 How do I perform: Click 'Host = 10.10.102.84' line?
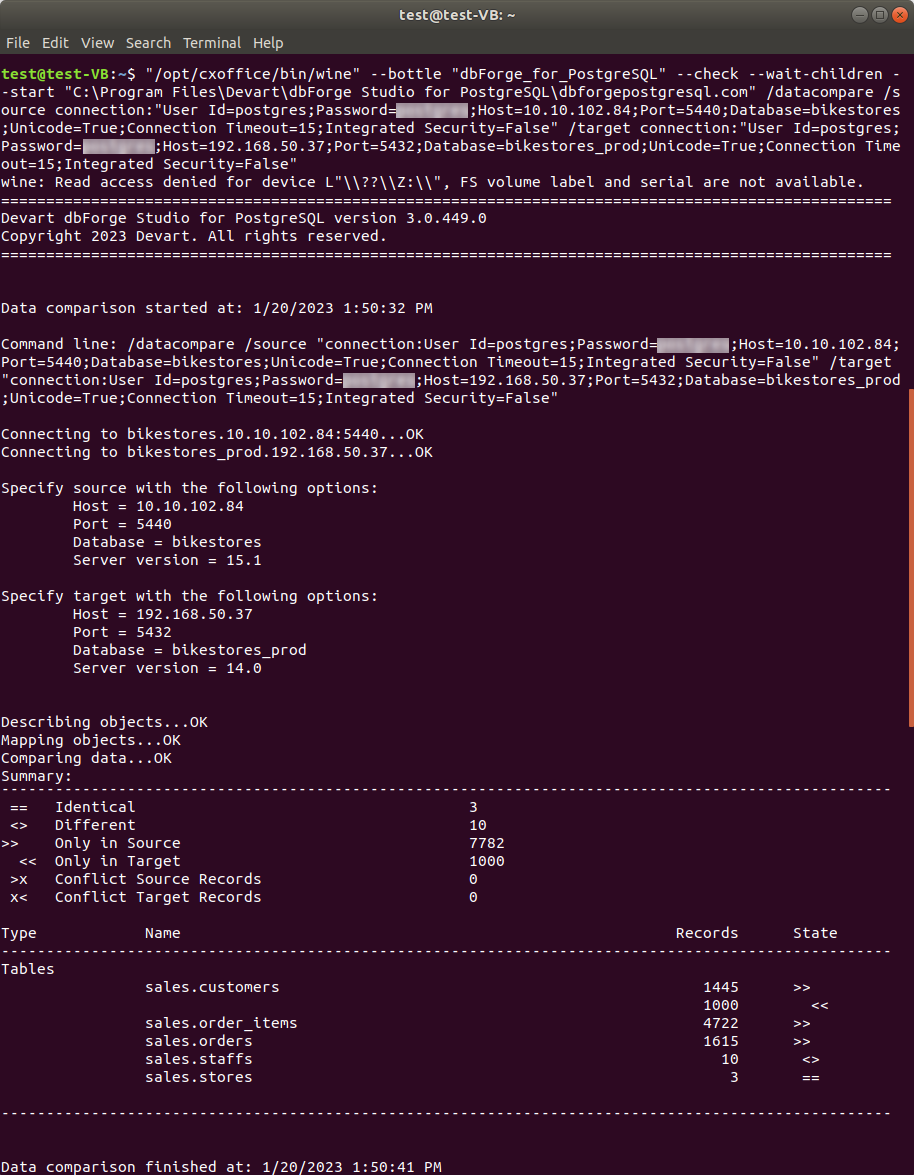point(158,506)
